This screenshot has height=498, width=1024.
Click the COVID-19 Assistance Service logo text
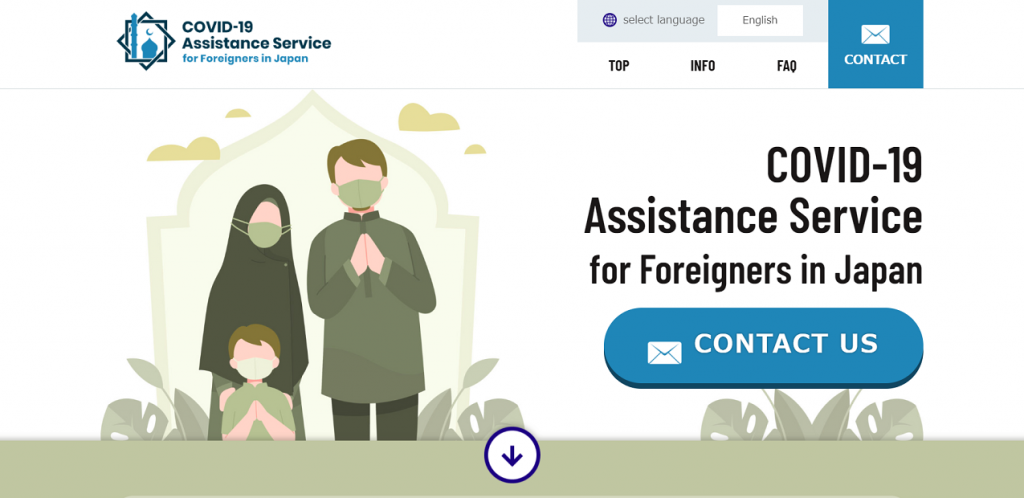coord(256,42)
